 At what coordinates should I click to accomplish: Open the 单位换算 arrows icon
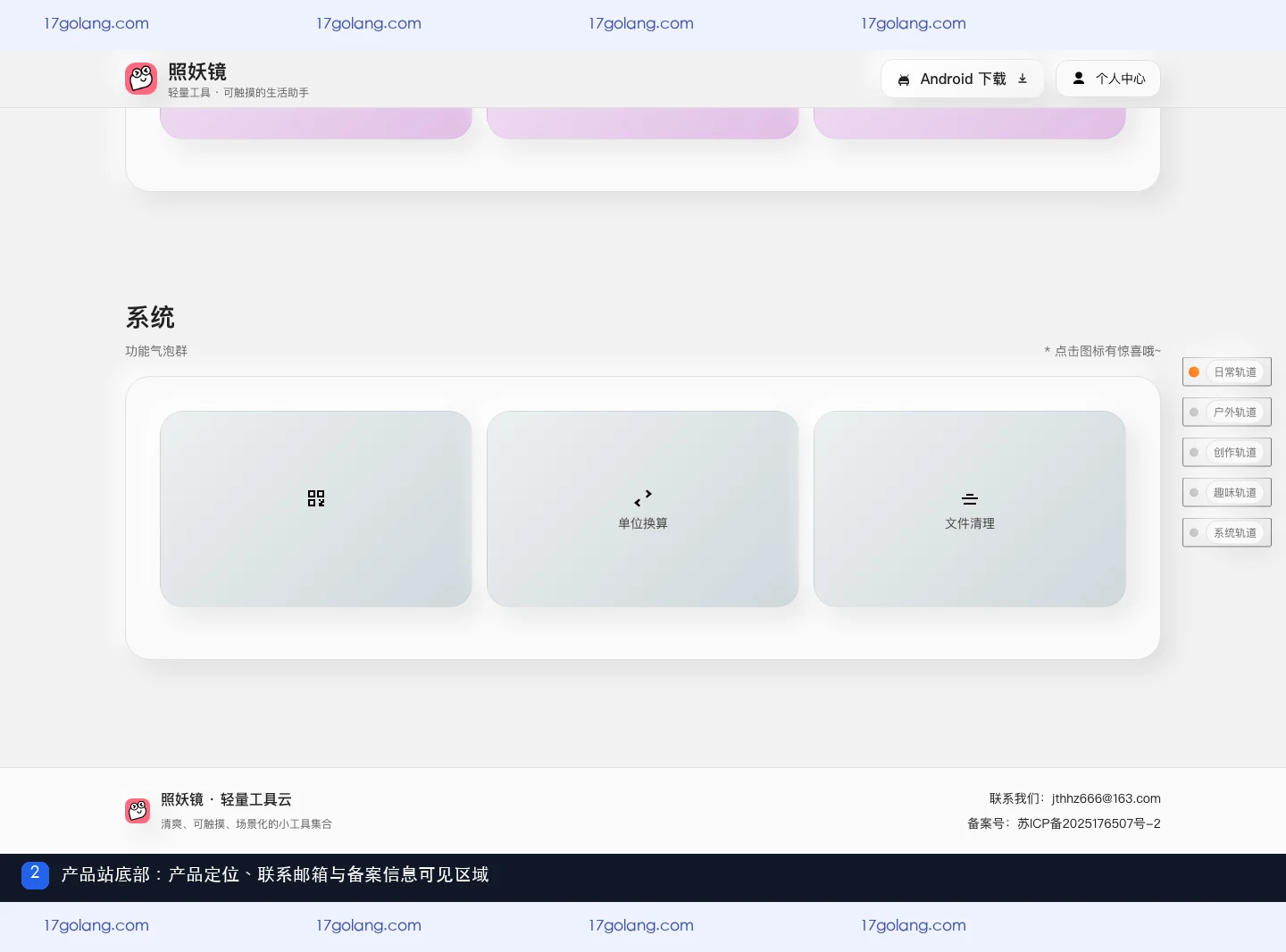coord(643,498)
